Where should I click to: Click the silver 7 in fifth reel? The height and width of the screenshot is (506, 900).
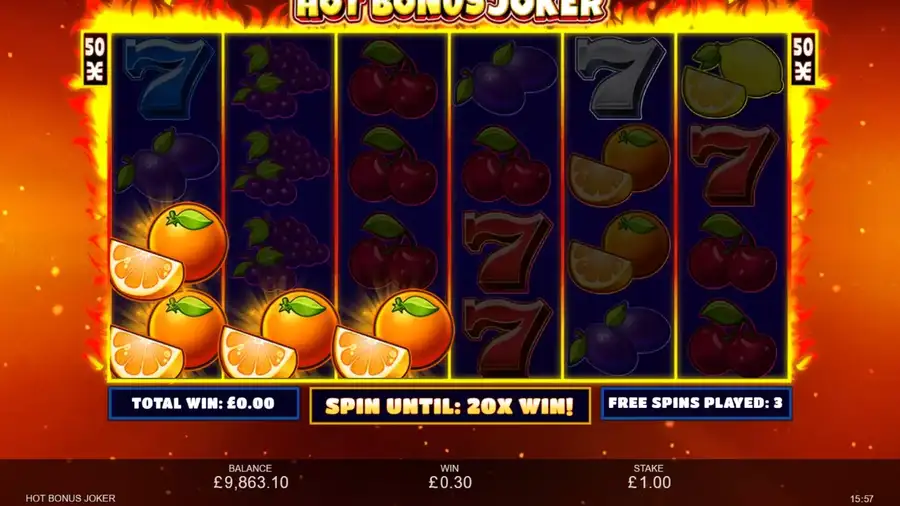point(619,77)
